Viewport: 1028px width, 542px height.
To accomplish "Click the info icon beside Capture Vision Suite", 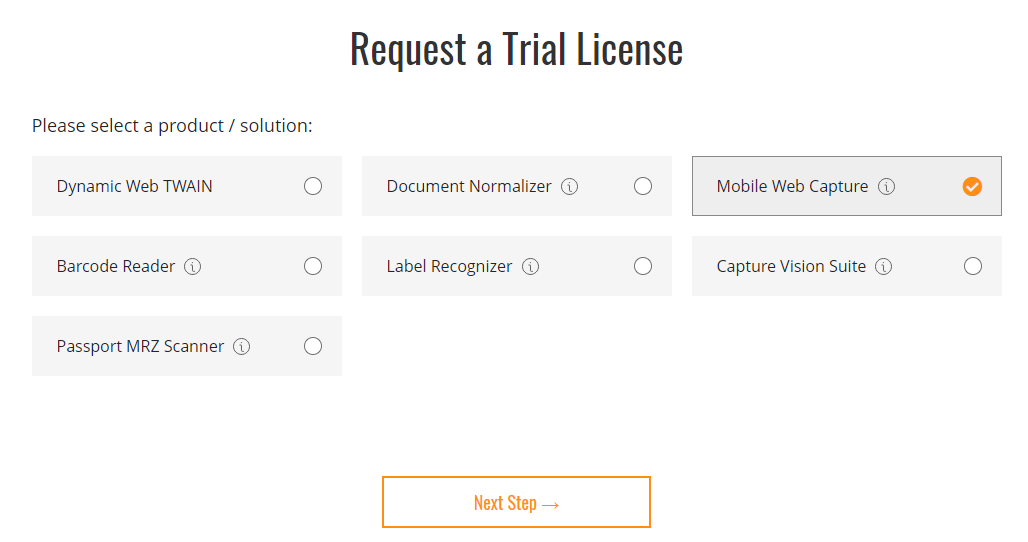I will pyautogui.click(x=884, y=266).
